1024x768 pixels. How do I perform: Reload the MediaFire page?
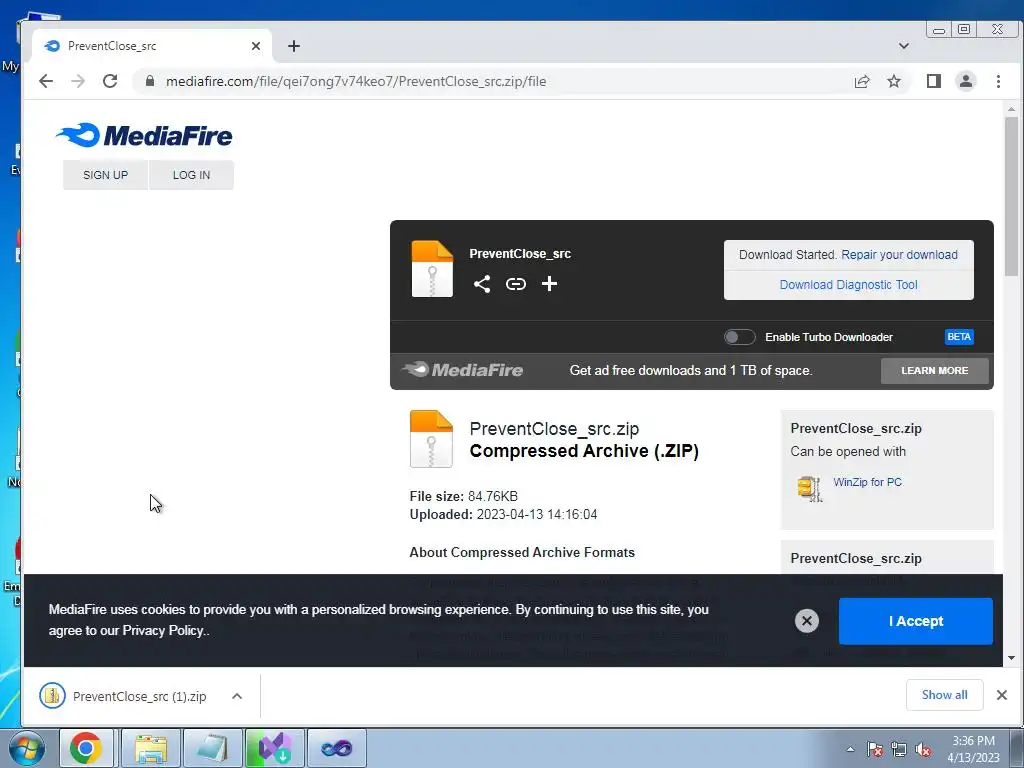(x=110, y=81)
